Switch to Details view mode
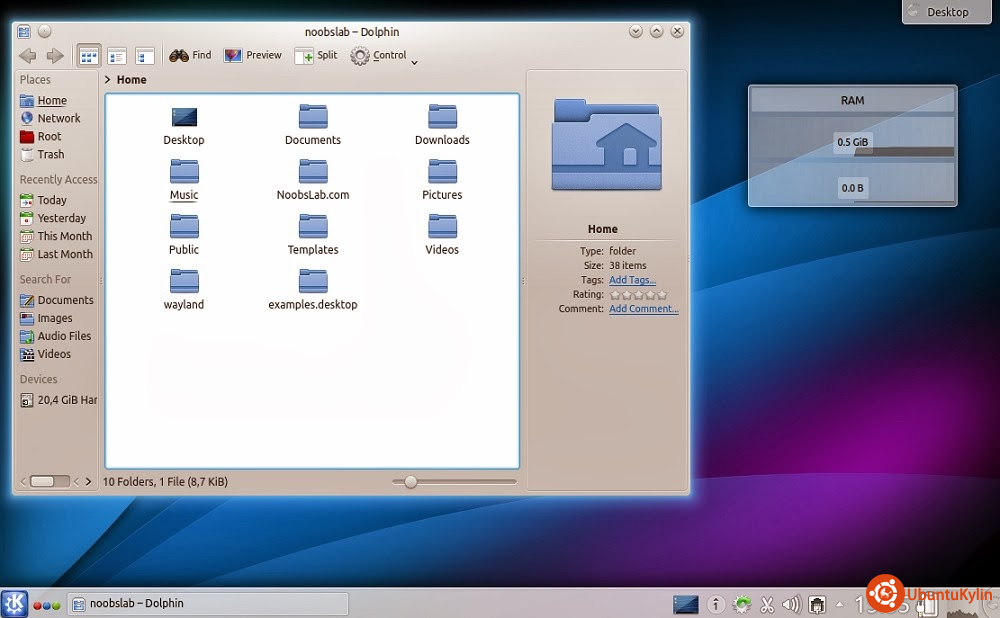The image size is (1000, 618). coord(117,56)
